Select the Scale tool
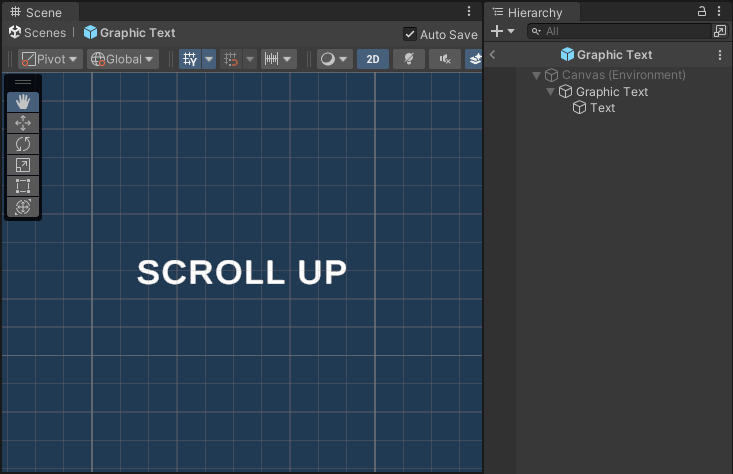The height and width of the screenshot is (474, 733). click(23, 165)
